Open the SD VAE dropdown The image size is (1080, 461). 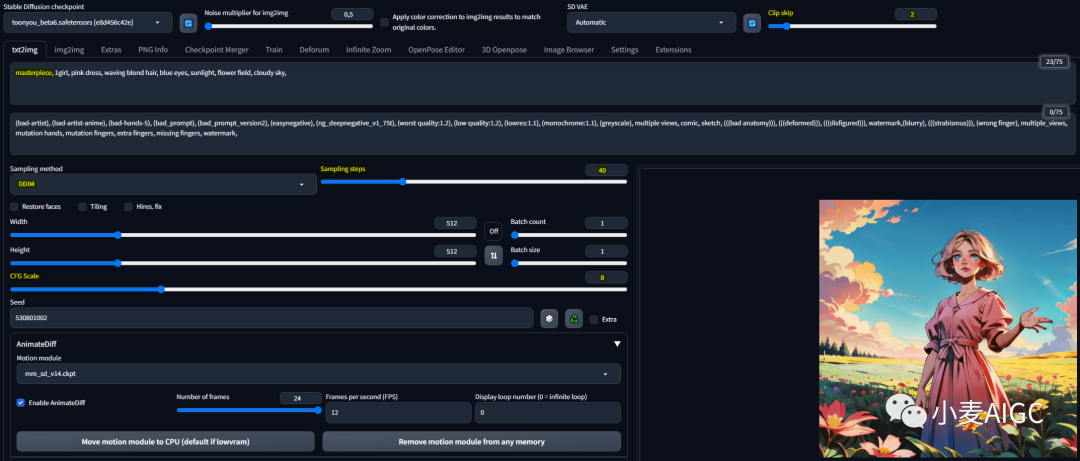tap(652, 23)
